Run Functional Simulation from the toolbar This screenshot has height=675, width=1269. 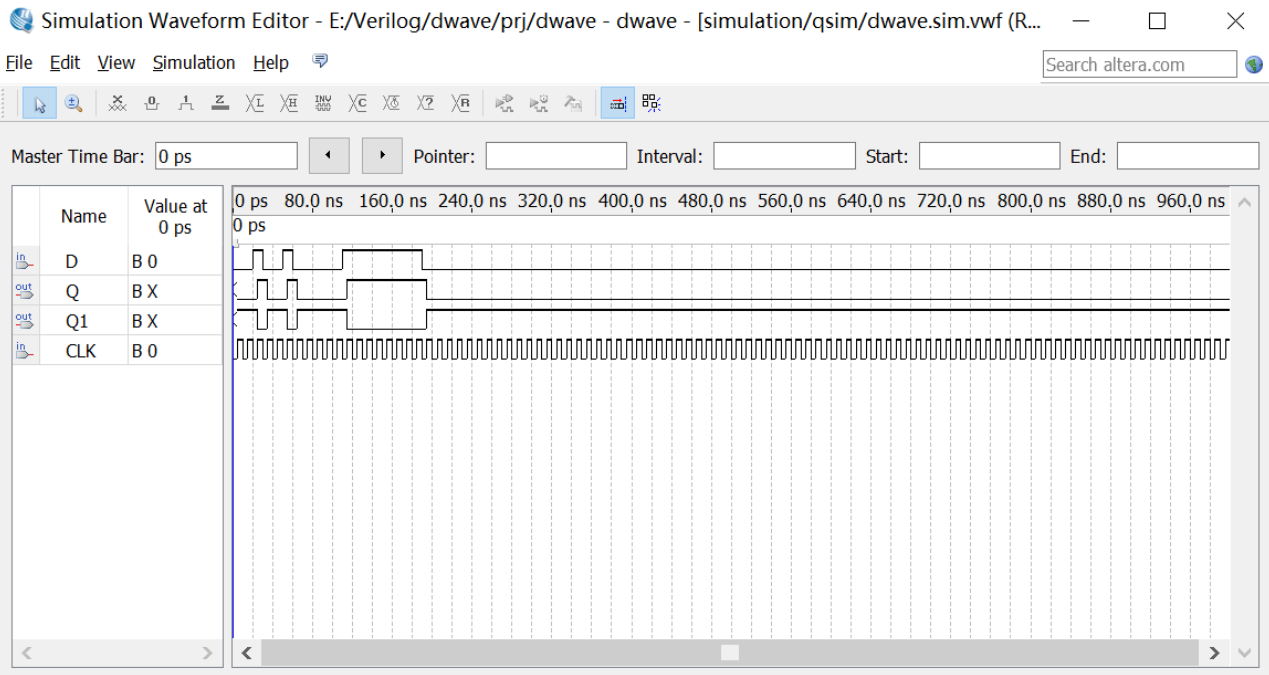point(505,102)
